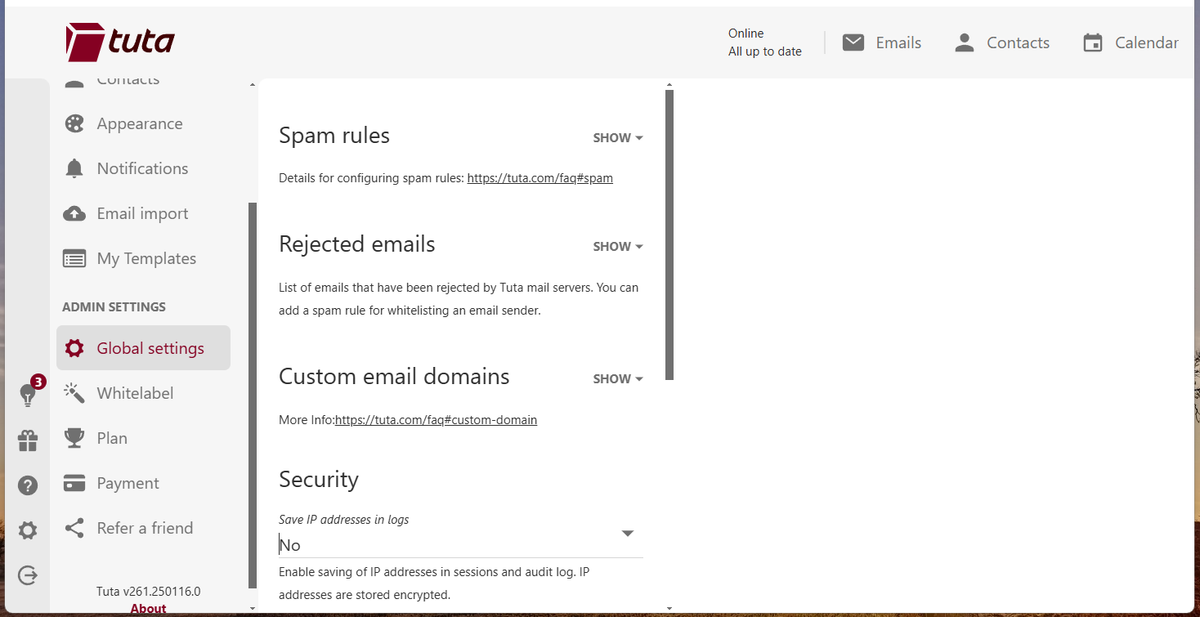Open support using the question mark icon
Image resolution: width=1200 pixels, height=617 pixels.
pos(28,485)
